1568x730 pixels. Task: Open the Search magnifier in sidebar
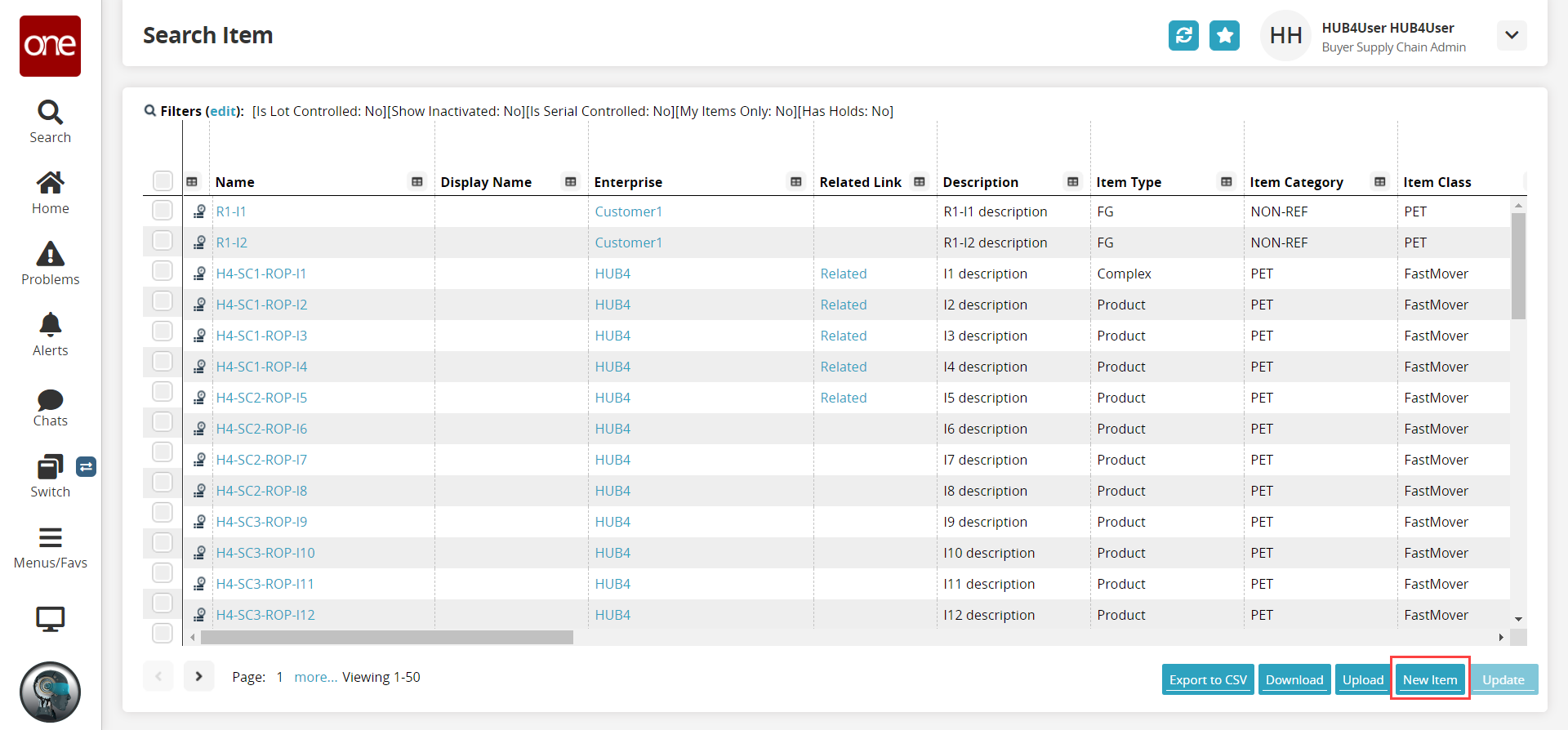pos(50,113)
